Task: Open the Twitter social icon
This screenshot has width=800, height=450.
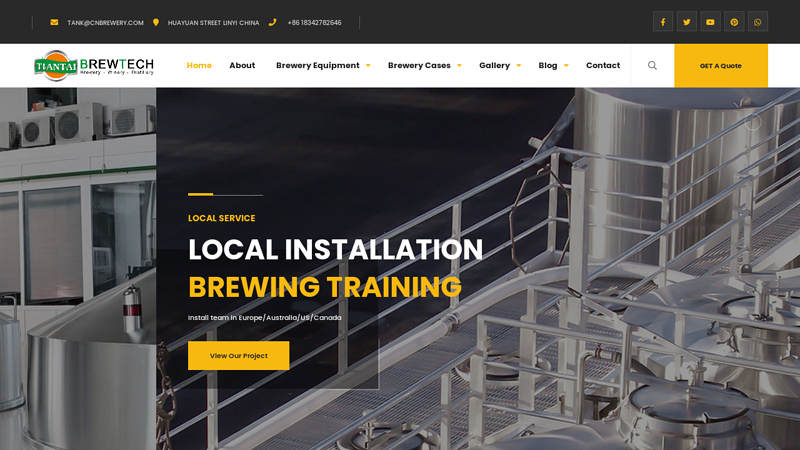Action: point(687,22)
